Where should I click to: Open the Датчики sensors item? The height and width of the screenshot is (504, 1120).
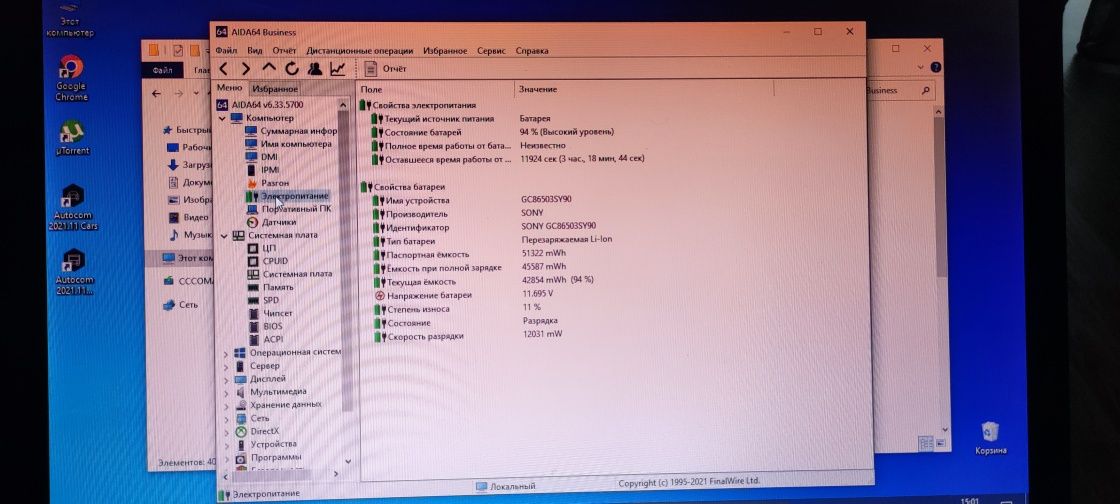point(271,222)
